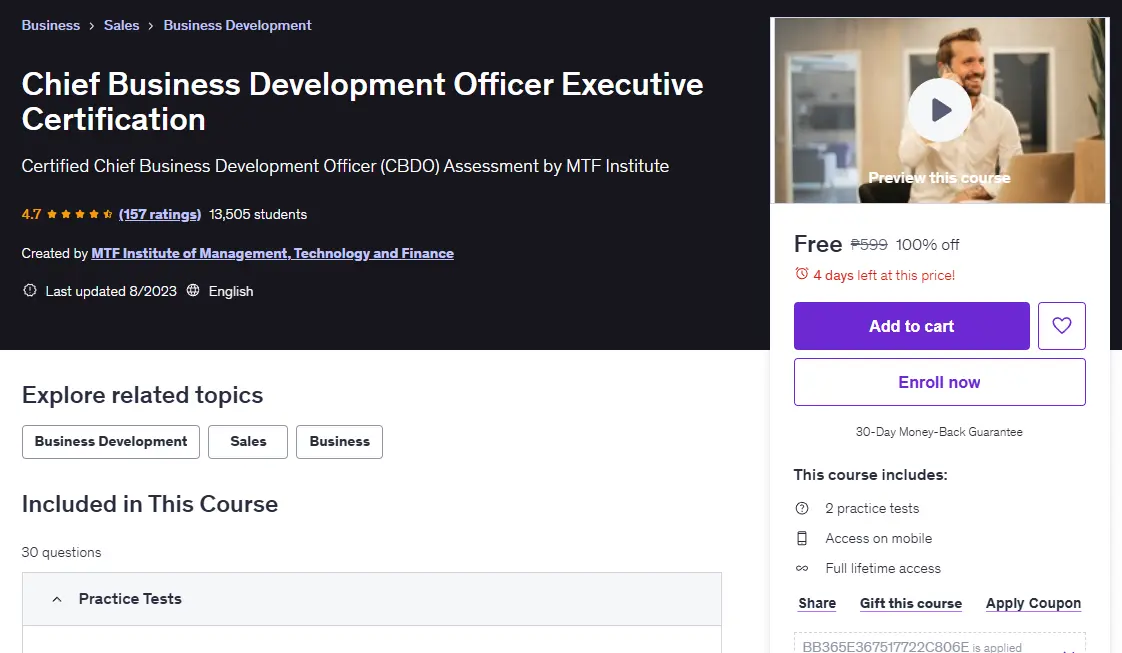Screen dimensions: 1122x653
Task: Click the '2 practice tests' text
Action: tap(872, 509)
